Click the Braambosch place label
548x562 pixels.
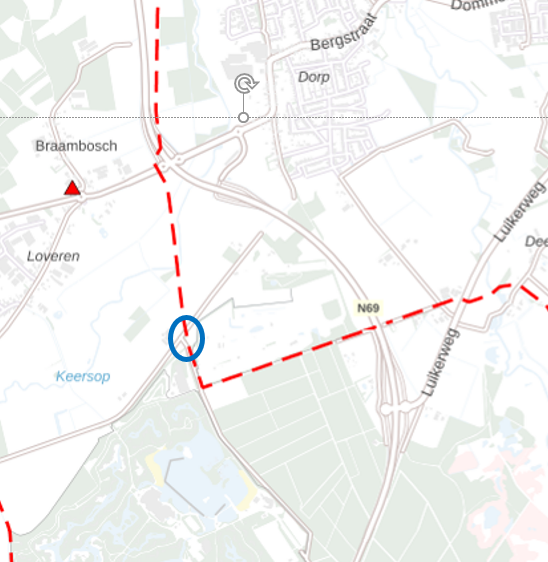pos(76,146)
